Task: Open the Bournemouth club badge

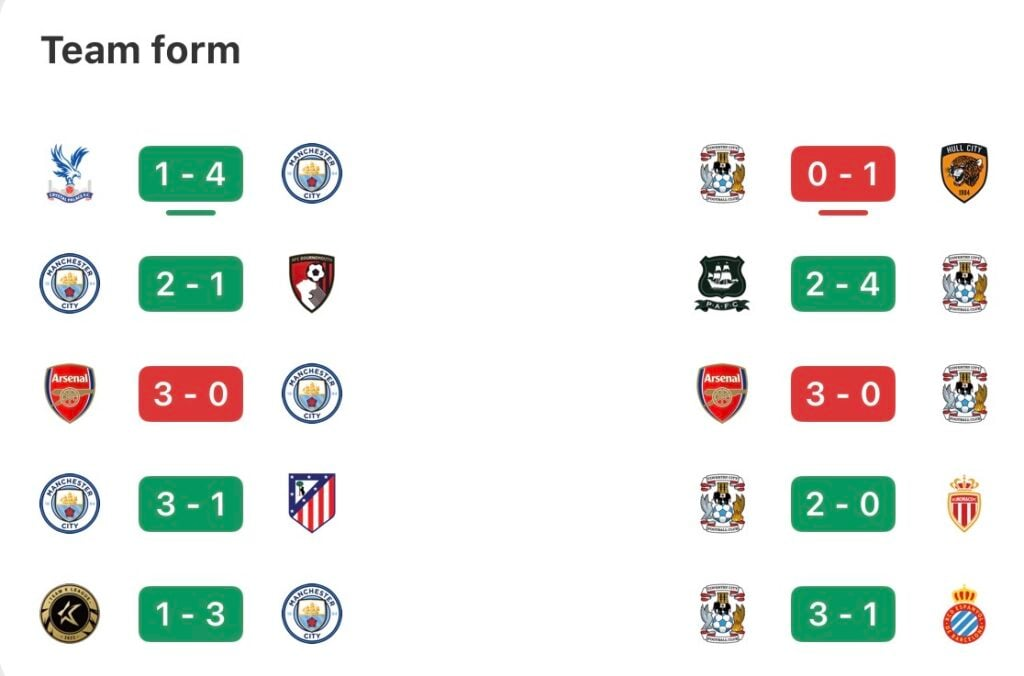Action: tap(312, 283)
